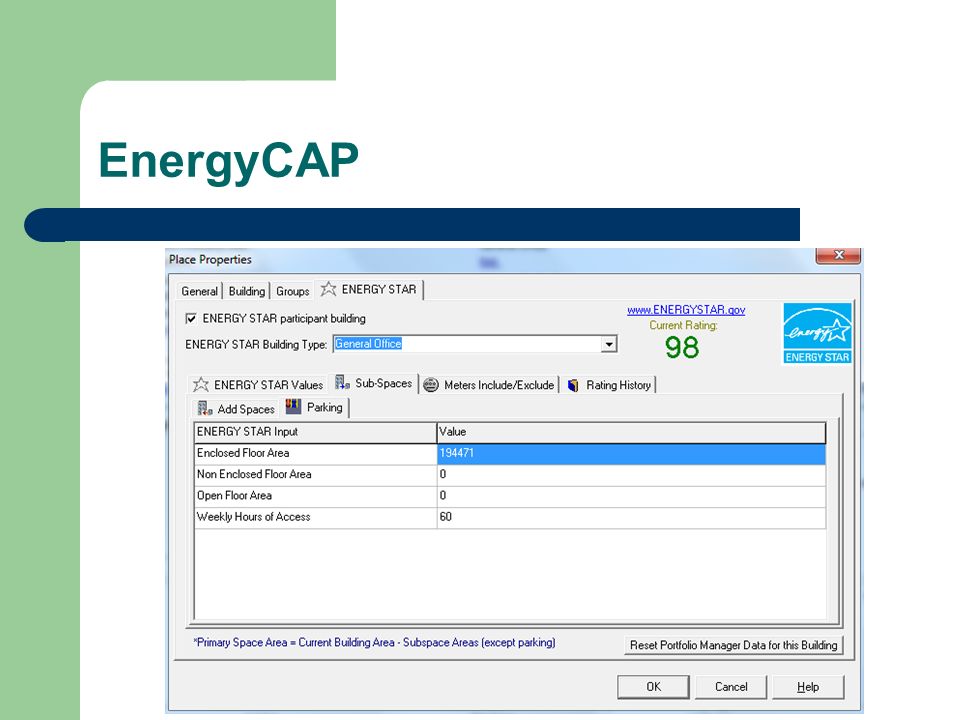Click the ENERGY STAR Values star icon
Screen dimensions: 960x720
tap(201, 384)
